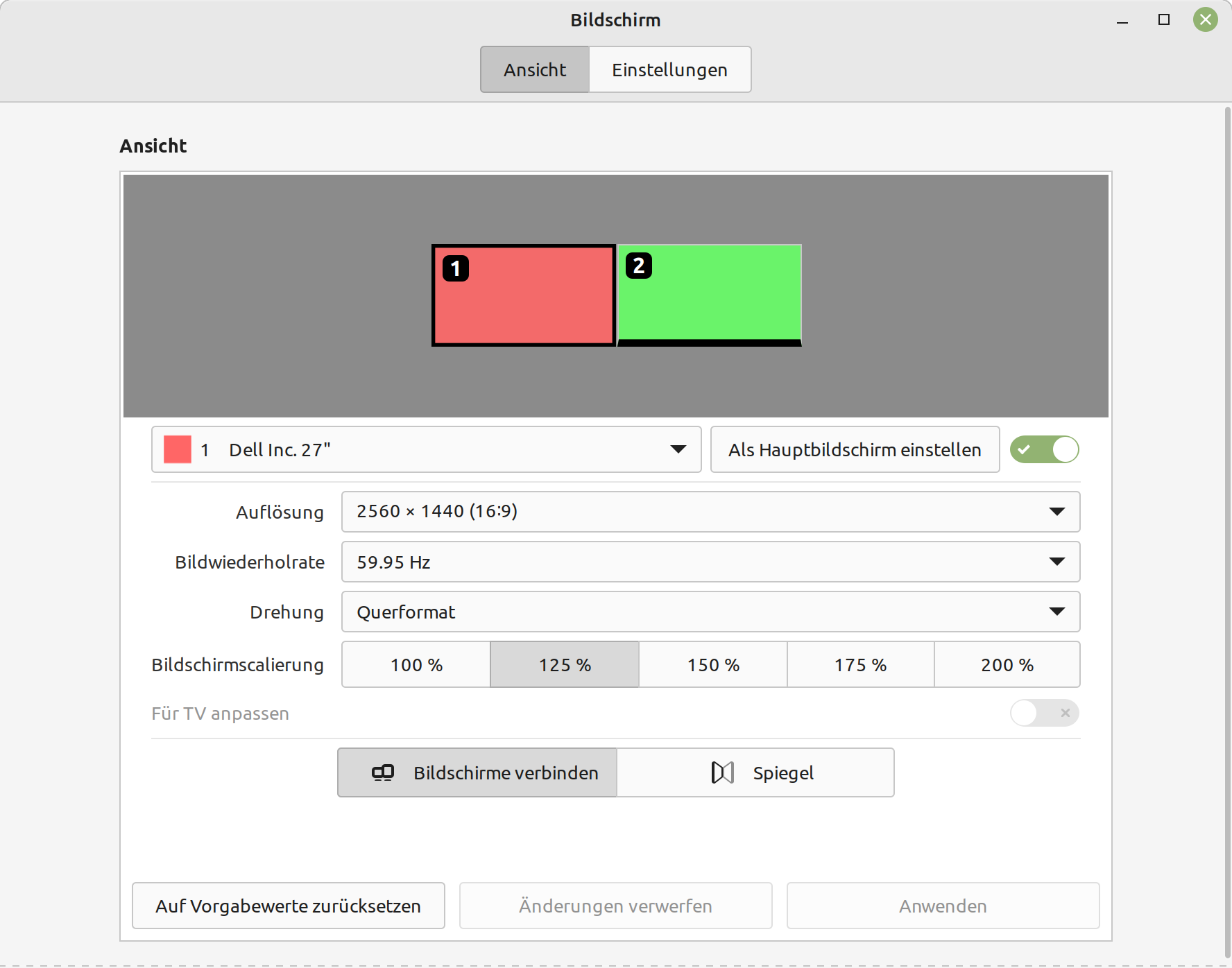Viewport: 1232px width, 968px height.
Task: Click Auf Vorgabewerte zurücksetzen
Action: [x=289, y=906]
